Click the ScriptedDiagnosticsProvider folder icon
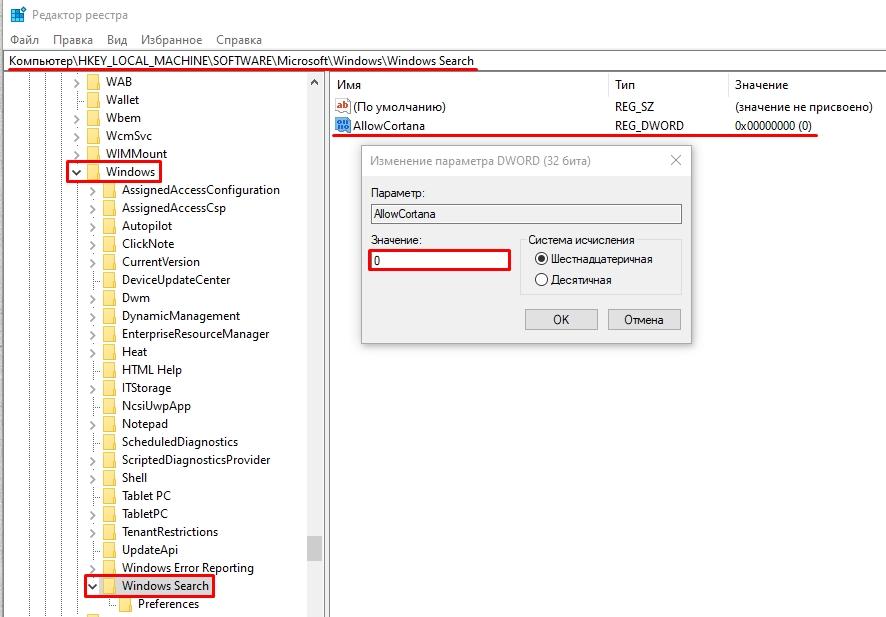 (110, 460)
